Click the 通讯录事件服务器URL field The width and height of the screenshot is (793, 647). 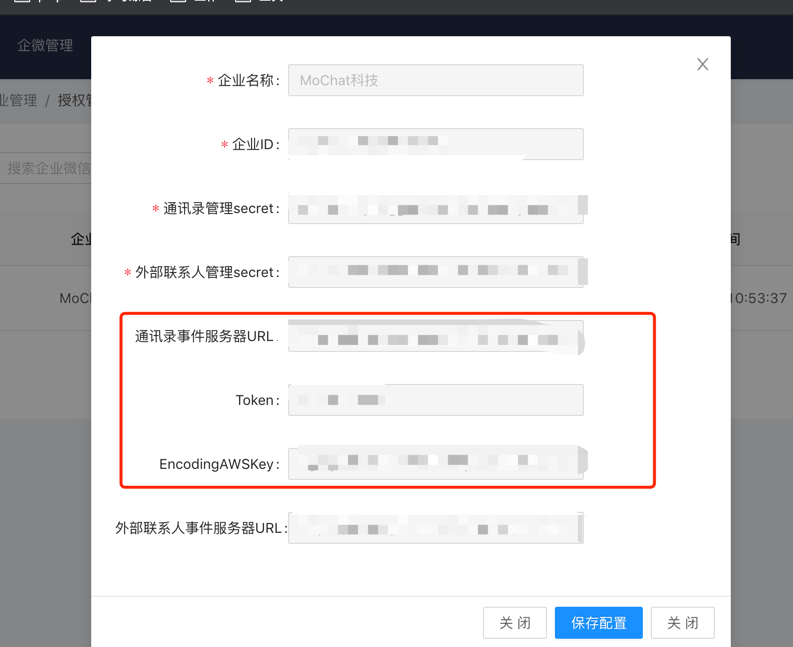(x=435, y=337)
